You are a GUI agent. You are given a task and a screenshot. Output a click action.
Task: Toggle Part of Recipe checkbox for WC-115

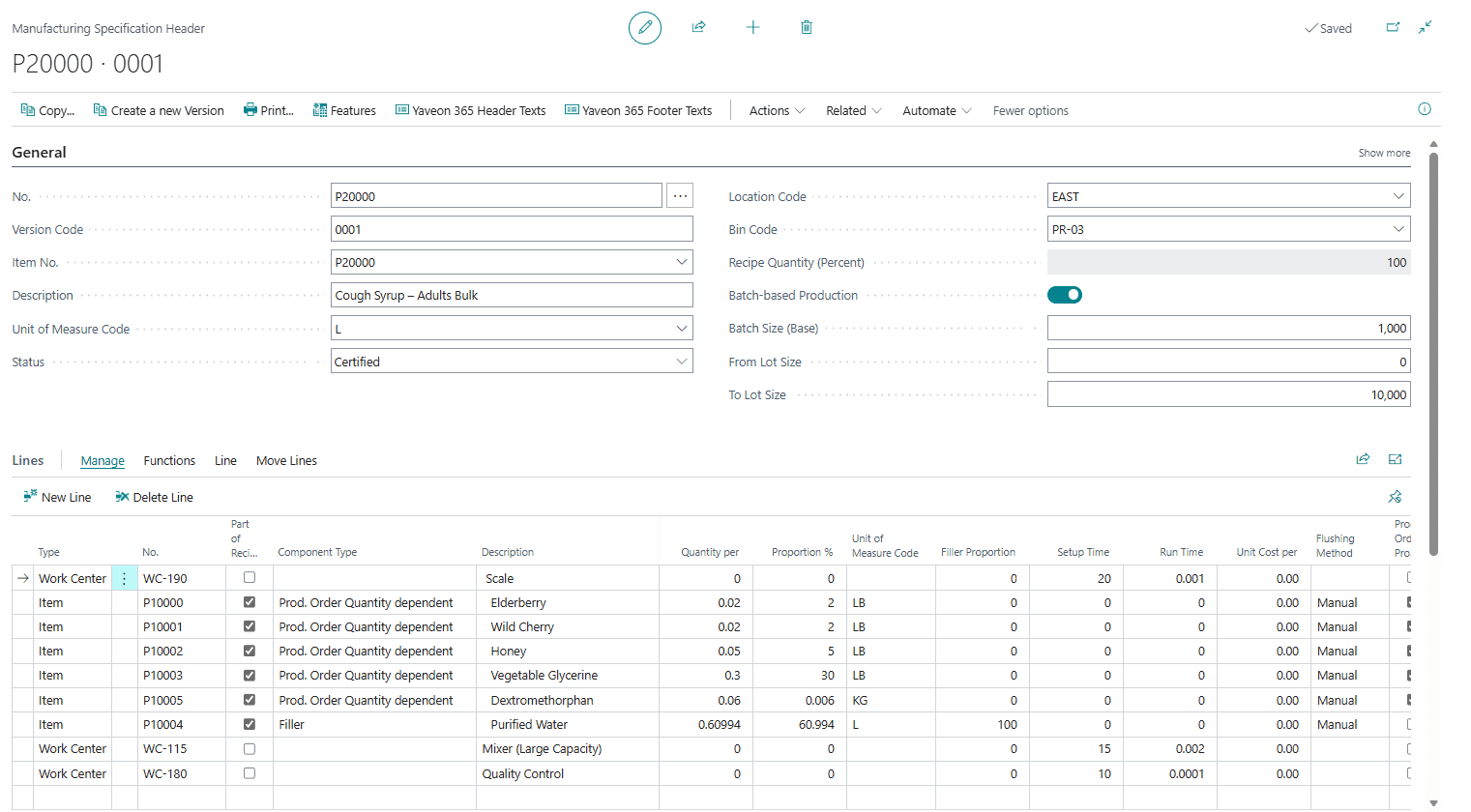click(250, 748)
